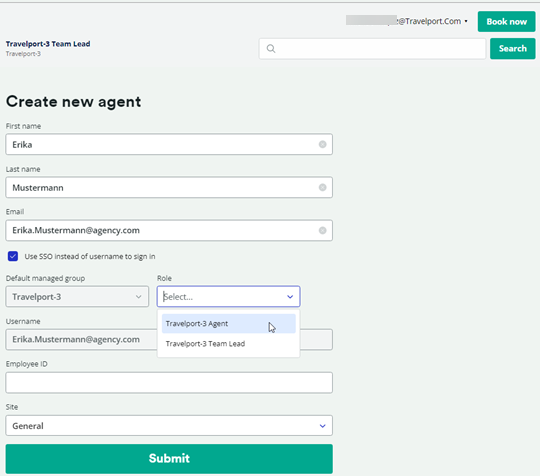Open Default managed group dropdown
Viewport: 540px width, 476px height.
77,297
